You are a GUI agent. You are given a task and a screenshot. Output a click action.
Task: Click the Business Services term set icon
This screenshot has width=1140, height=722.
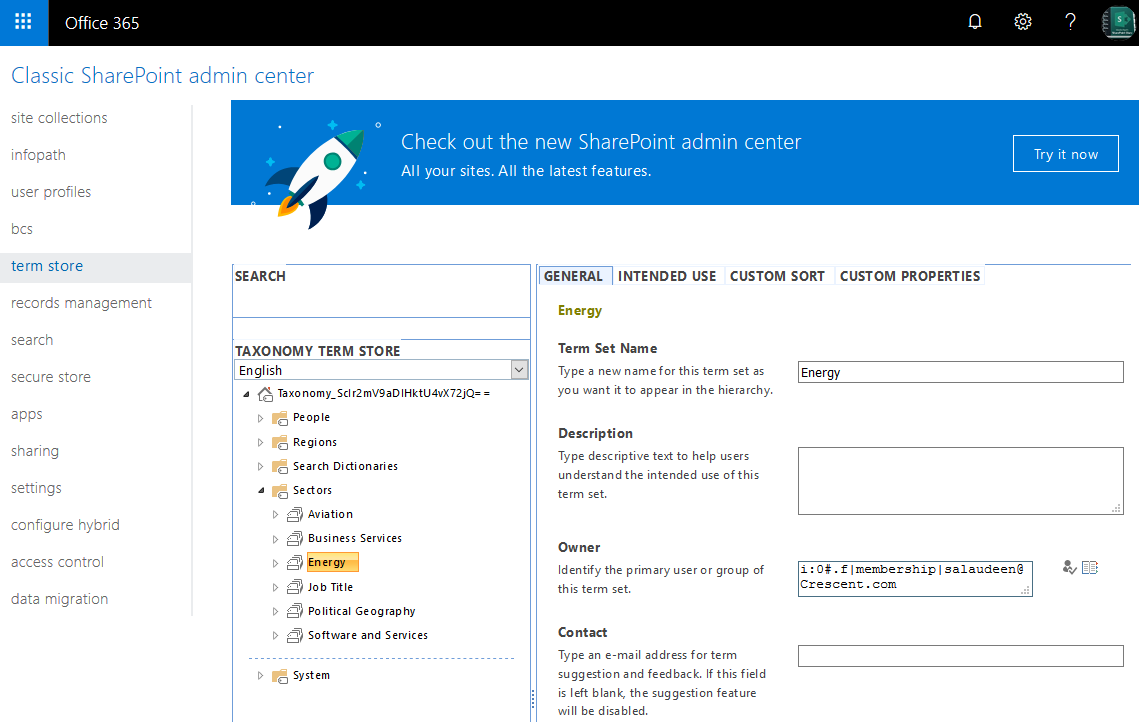click(x=294, y=539)
